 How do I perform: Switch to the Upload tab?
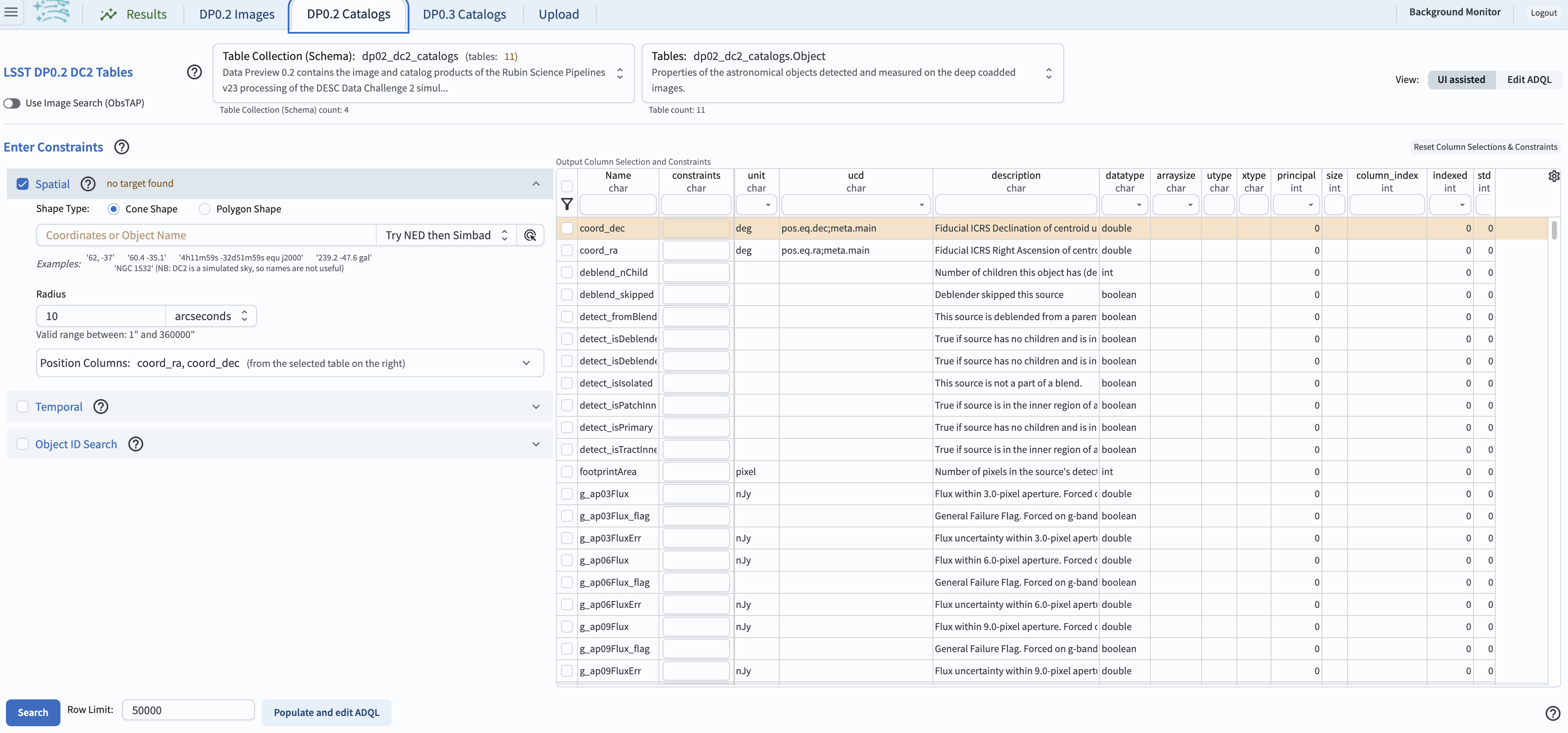[x=558, y=14]
